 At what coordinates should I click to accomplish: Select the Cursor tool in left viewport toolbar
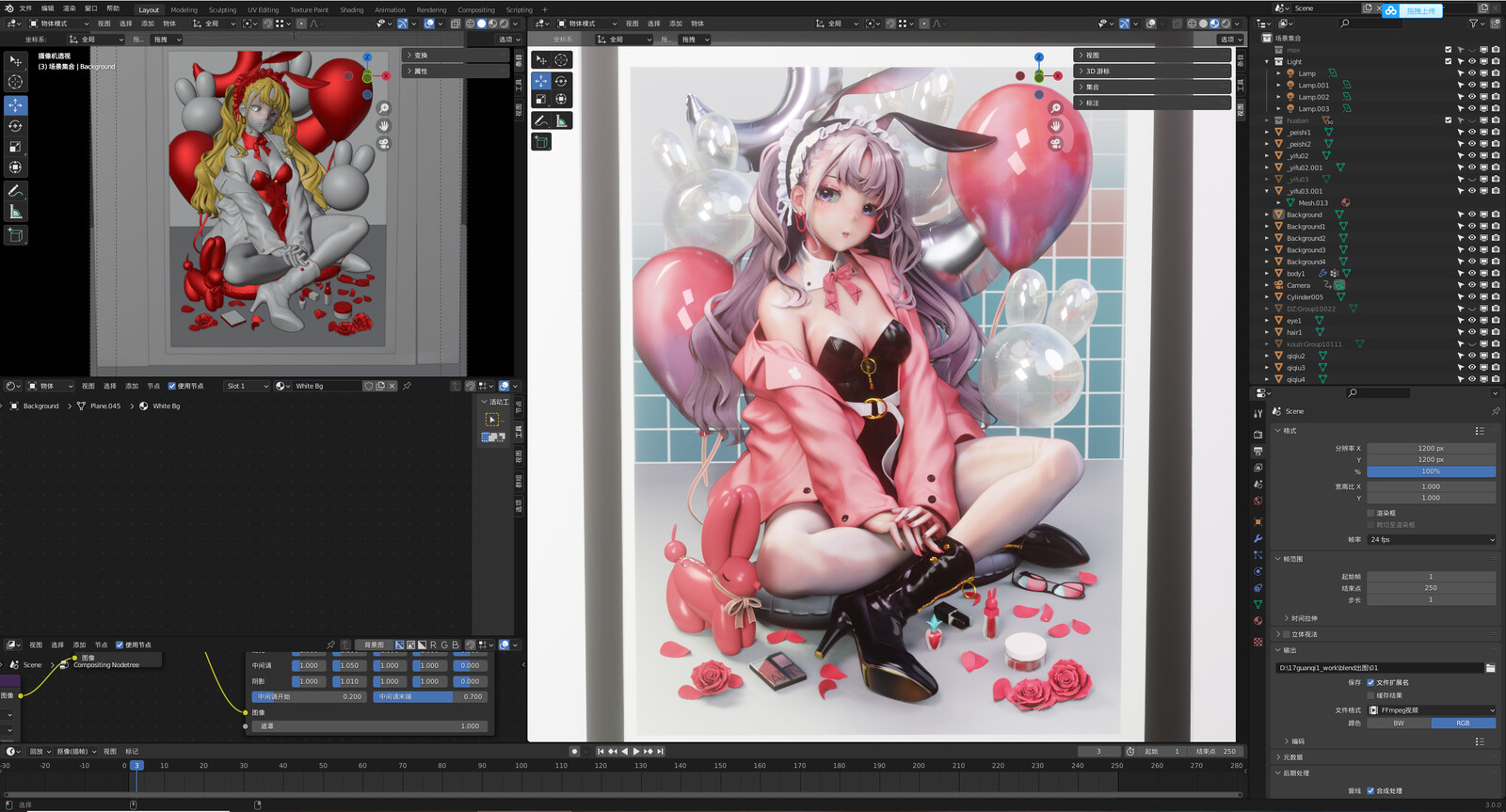tap(15, 82)
